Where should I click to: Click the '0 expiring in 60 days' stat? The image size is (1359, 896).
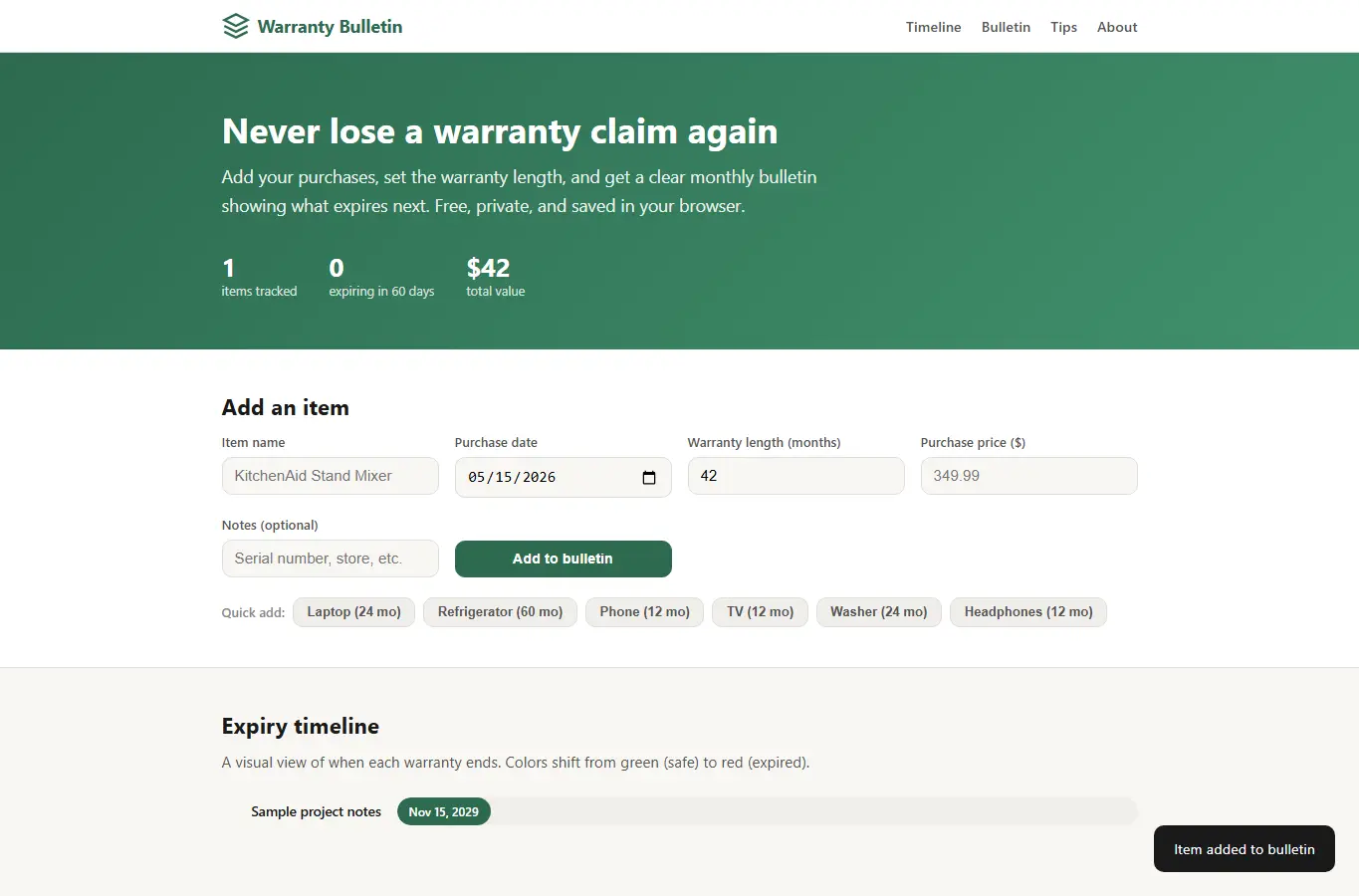click(381, 277)
